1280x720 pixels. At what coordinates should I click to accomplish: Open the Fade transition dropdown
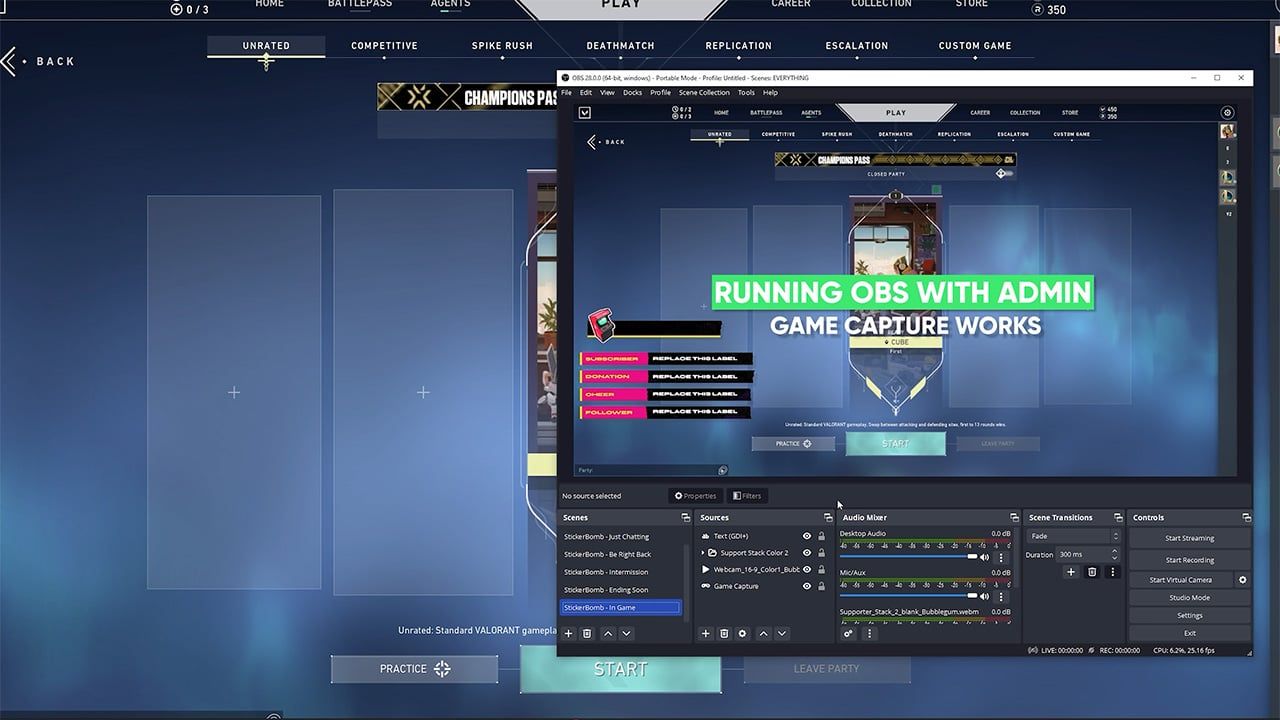point(1073,536)
